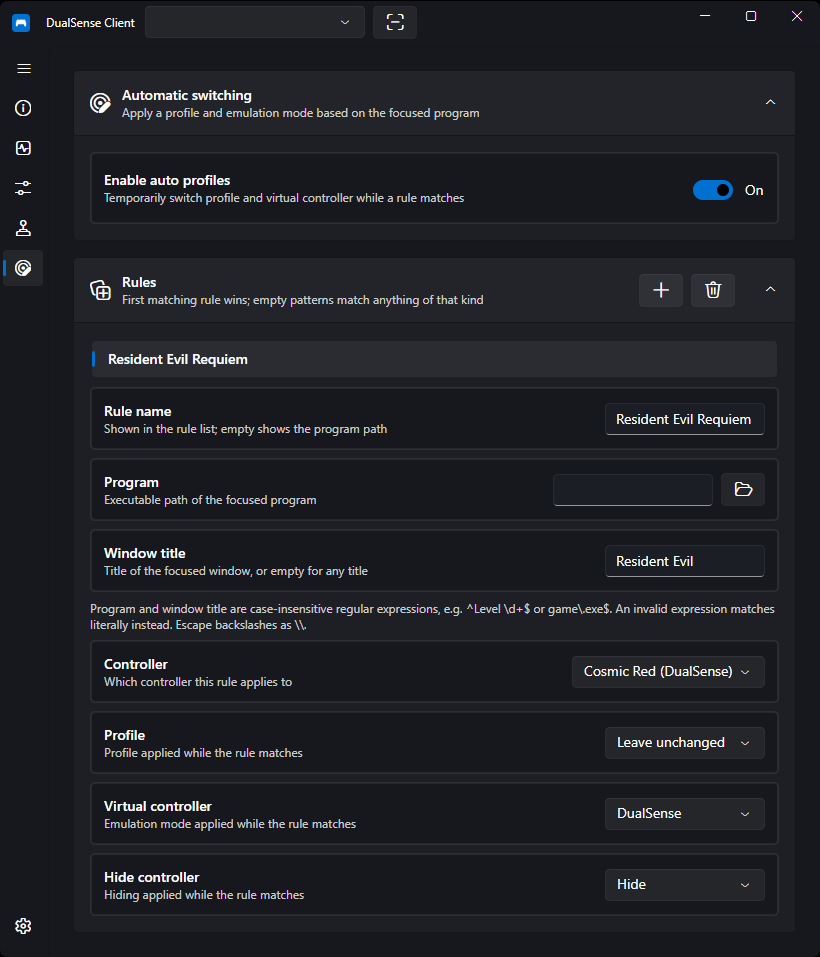Click the DualSense Client app logo
This screenshot has width=820, height=957.
[x=21, y=23]
